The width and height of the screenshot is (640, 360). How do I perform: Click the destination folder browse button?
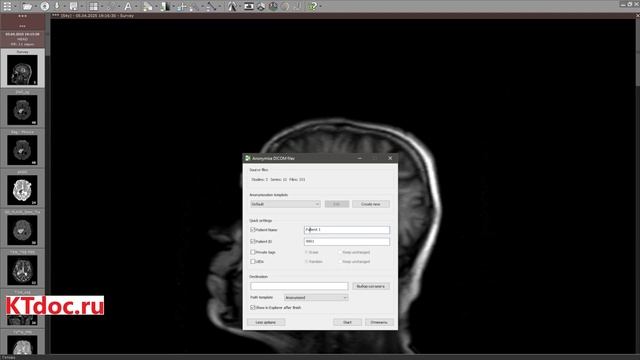tap(371, 286)
